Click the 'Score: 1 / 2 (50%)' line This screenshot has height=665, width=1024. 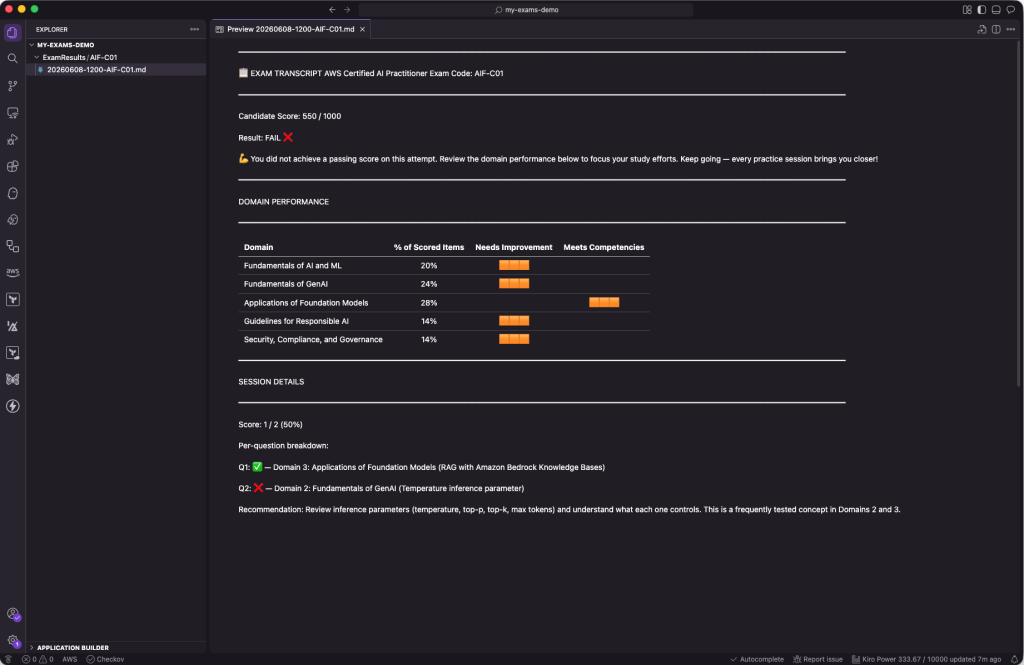[x=270, y=425]
